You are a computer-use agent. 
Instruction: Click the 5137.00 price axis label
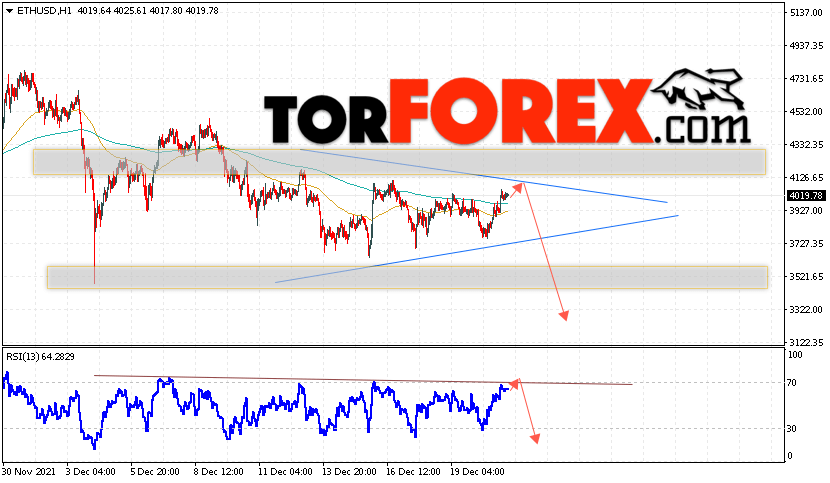806,13
